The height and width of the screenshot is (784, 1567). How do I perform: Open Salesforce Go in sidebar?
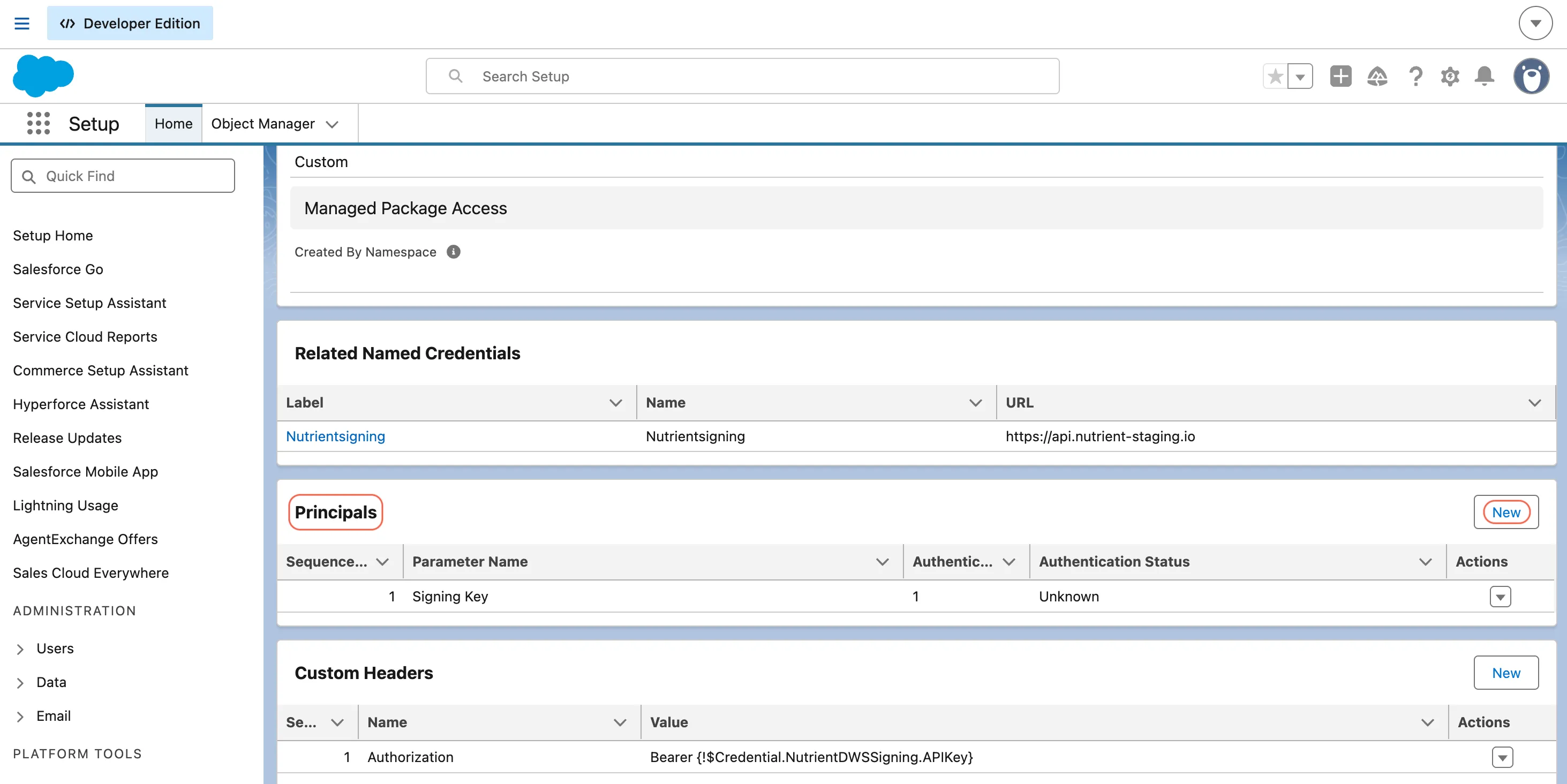[58, 269]
